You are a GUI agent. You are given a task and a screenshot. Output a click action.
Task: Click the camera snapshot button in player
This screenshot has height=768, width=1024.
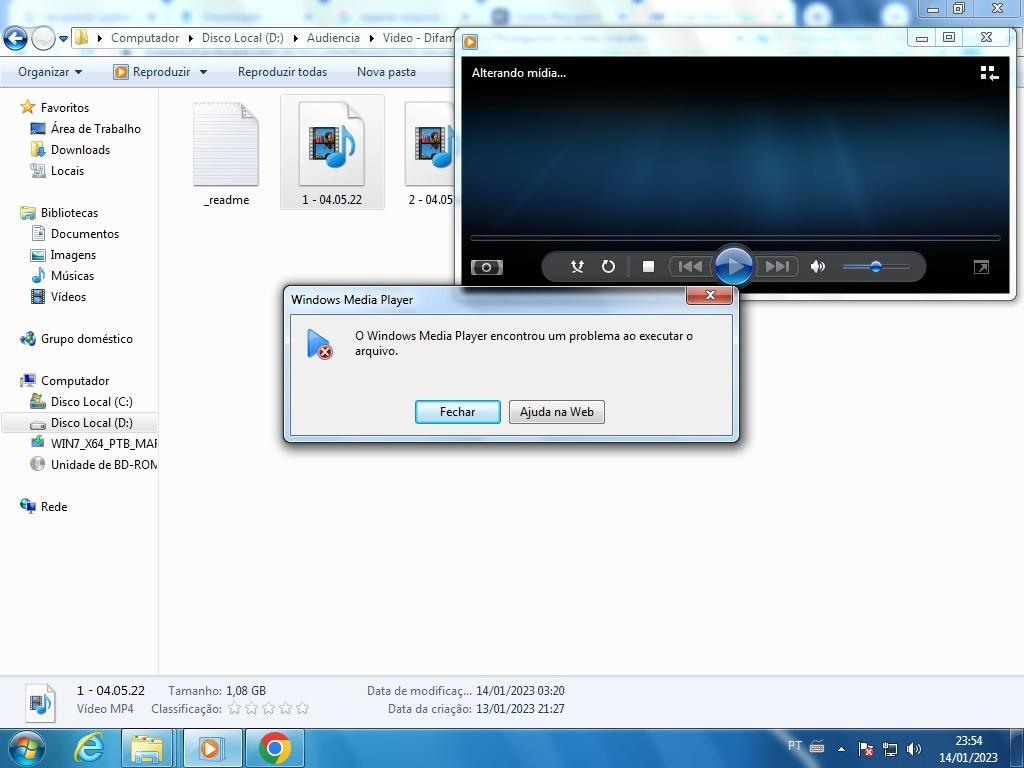click(x=487, y=267)
